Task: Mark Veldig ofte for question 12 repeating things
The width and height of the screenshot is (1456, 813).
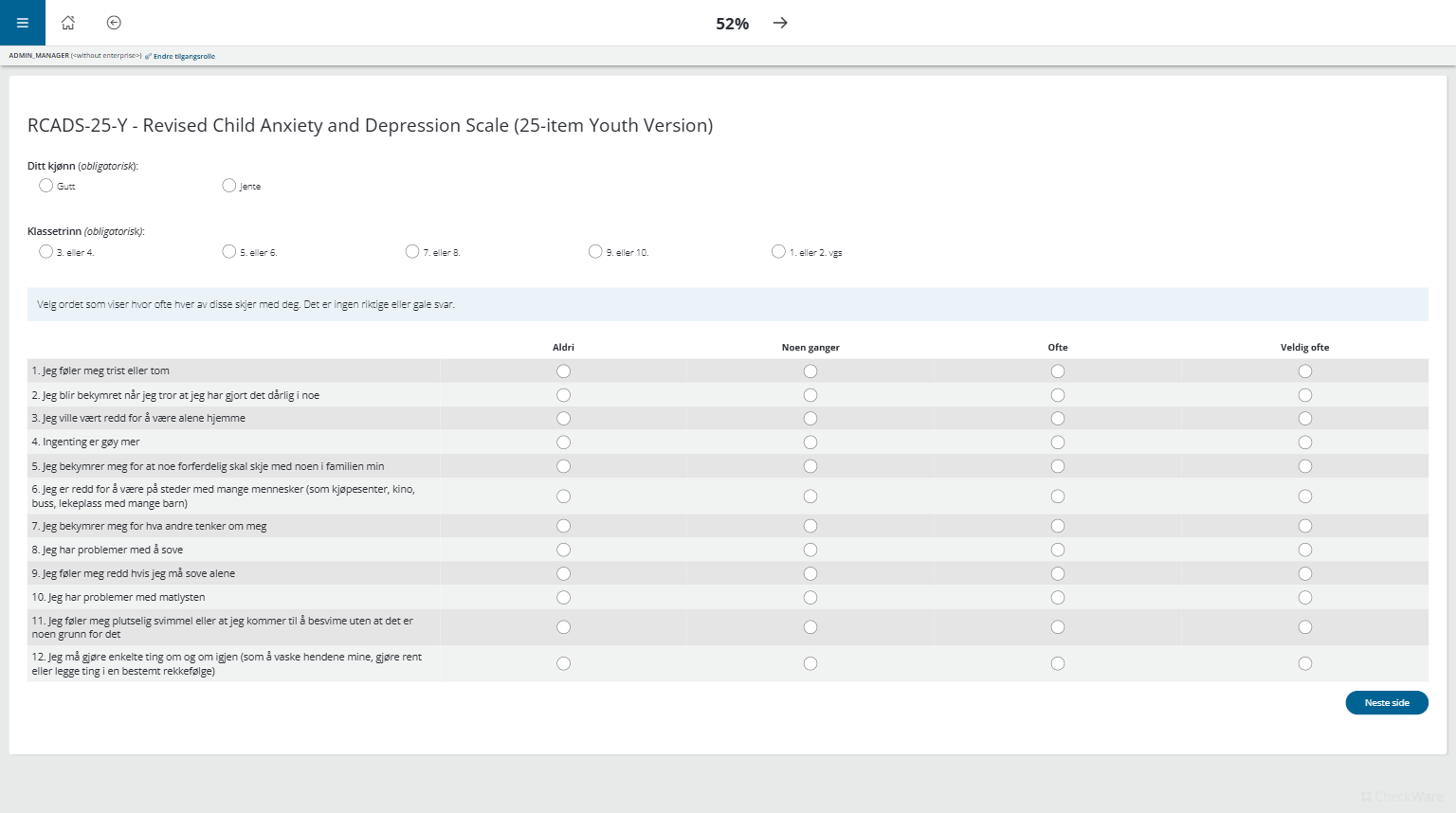Action: pyautogui.click(x=1305, y=663)
